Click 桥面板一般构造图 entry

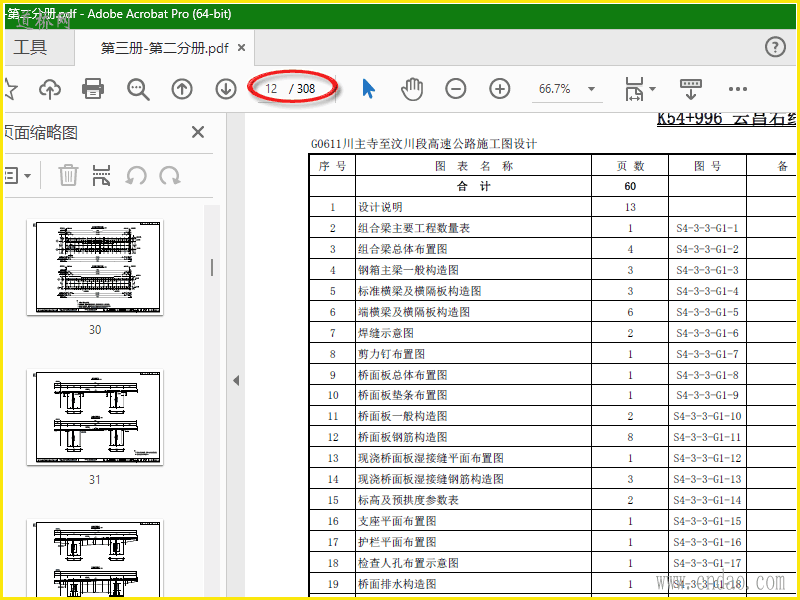click(x=403, y=416)
